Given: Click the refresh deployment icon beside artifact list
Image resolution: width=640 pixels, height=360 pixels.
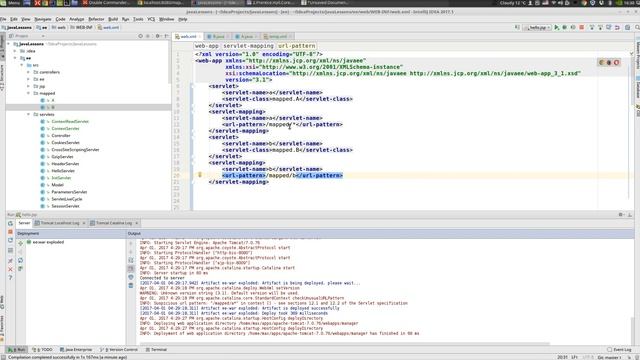Looking at the screenshot, I should click(x=20, y=260).
